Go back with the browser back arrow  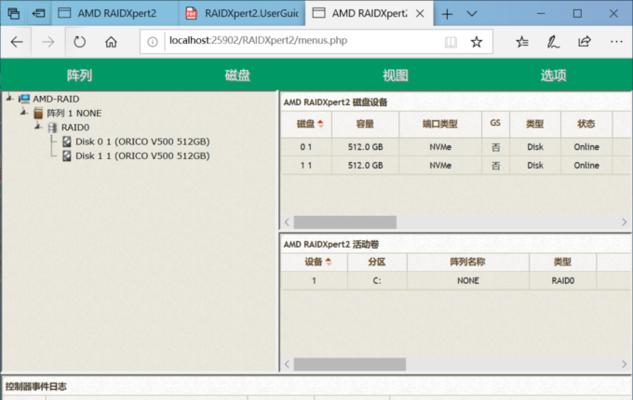(x=17, y=42)
